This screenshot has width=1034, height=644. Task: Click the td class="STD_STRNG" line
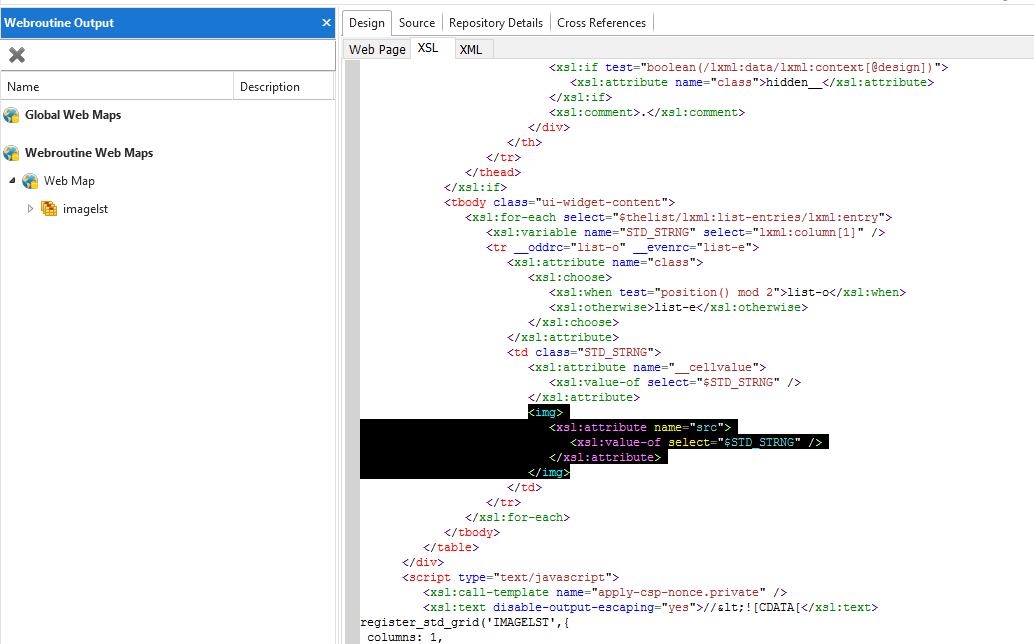[x=584, y=352]
